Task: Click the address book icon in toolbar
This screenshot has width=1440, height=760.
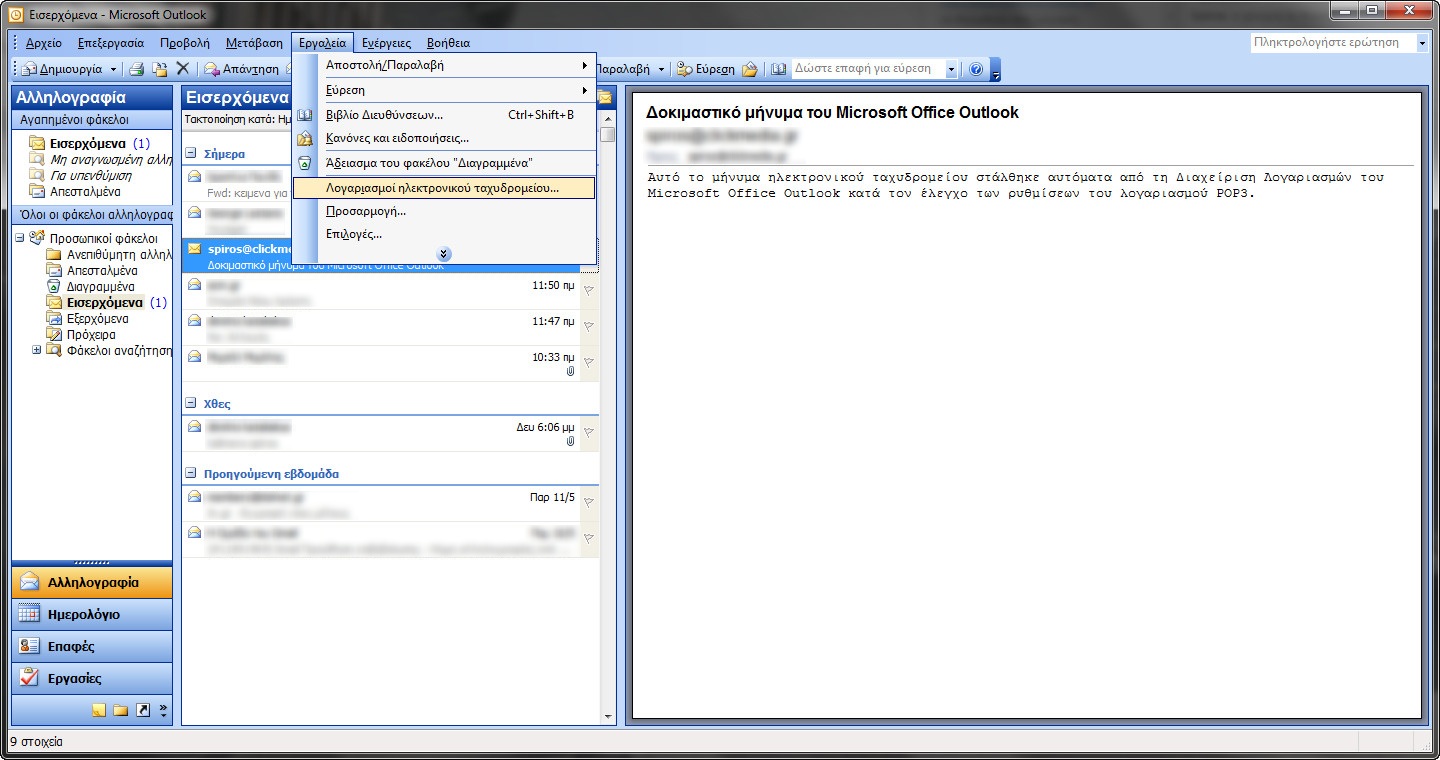Action: point(779,69)
